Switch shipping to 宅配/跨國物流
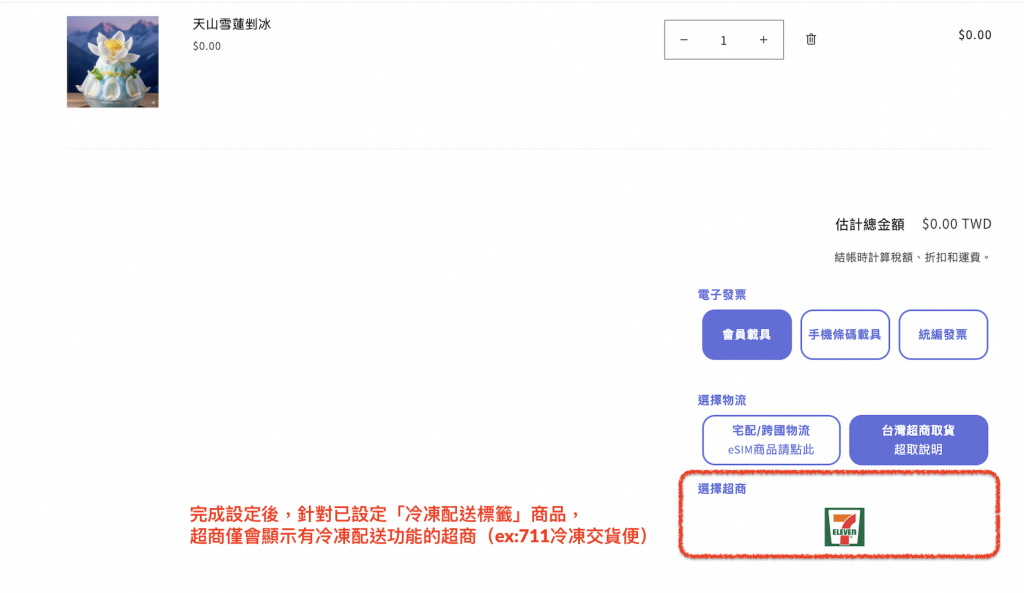 click(771, 431)
